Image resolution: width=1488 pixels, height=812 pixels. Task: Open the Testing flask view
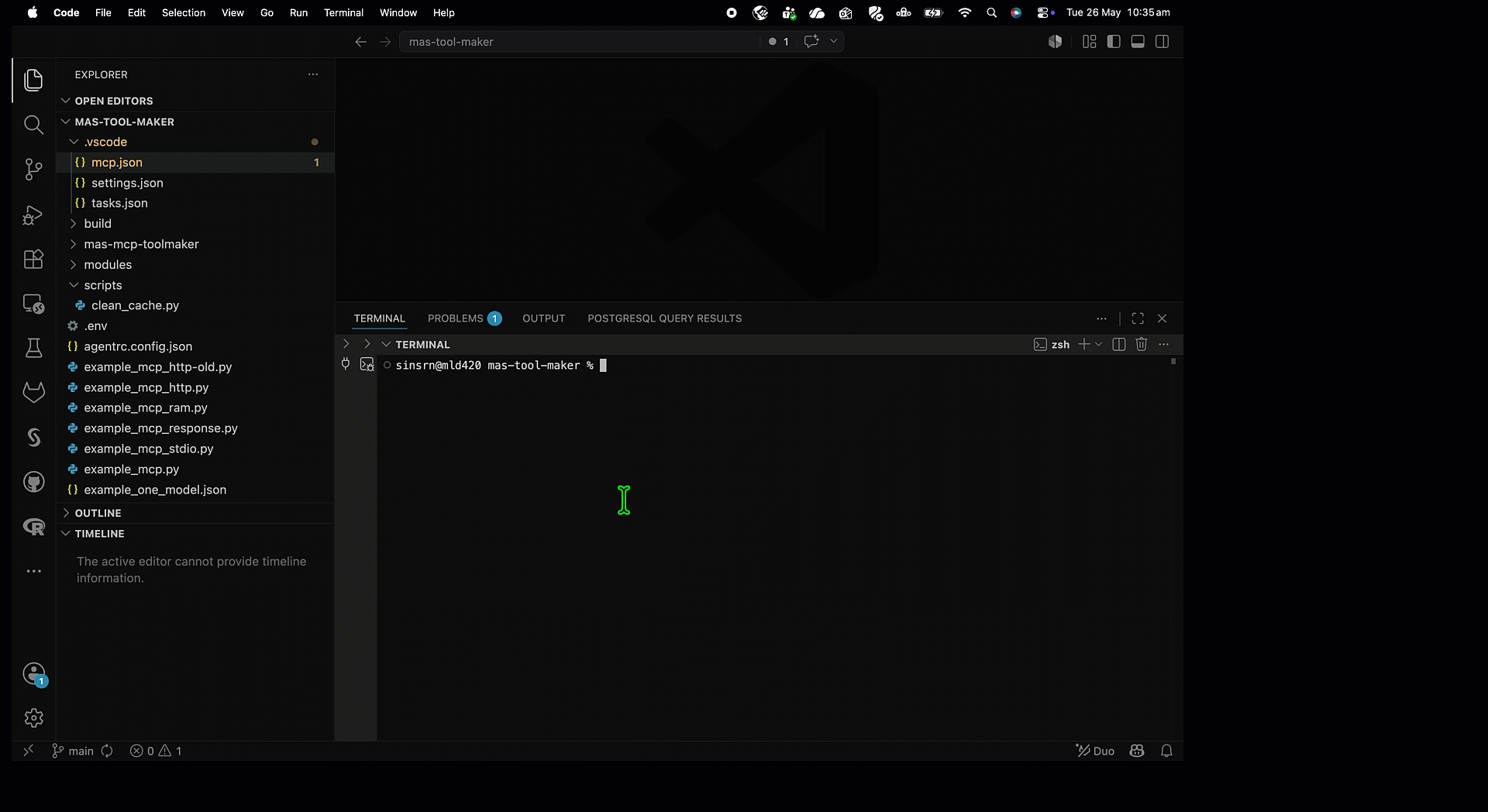33,348
